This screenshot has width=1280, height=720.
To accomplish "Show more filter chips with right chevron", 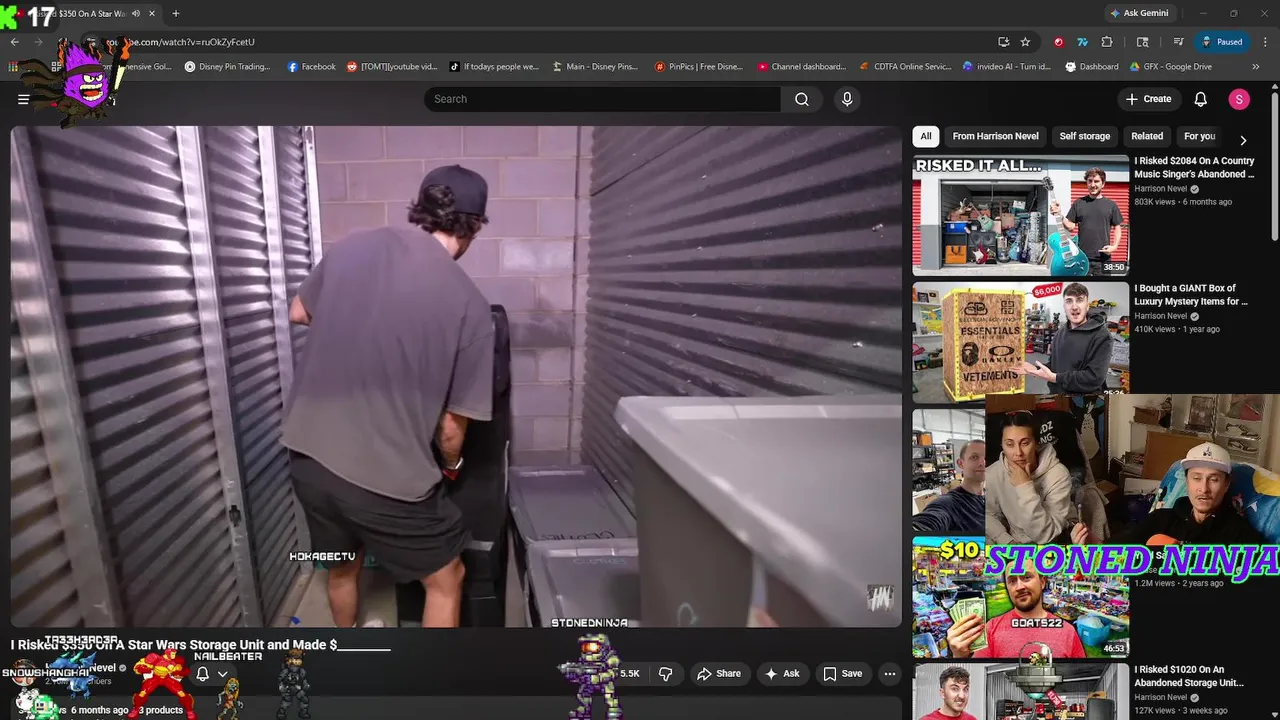I will click(x=1243, y=140).
